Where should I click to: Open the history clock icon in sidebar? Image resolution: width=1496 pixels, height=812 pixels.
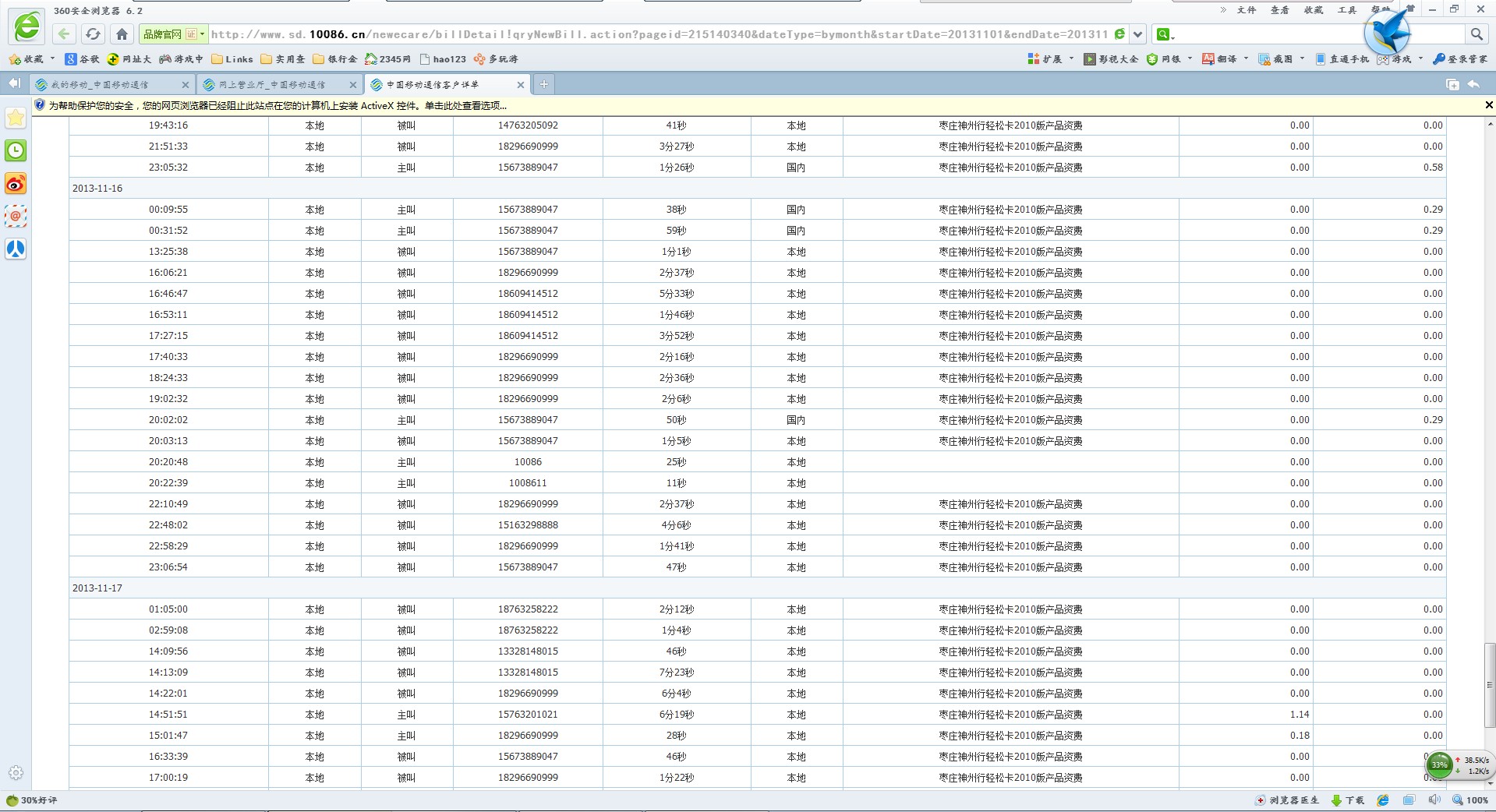pyautogui.click(x=16, y=150)
